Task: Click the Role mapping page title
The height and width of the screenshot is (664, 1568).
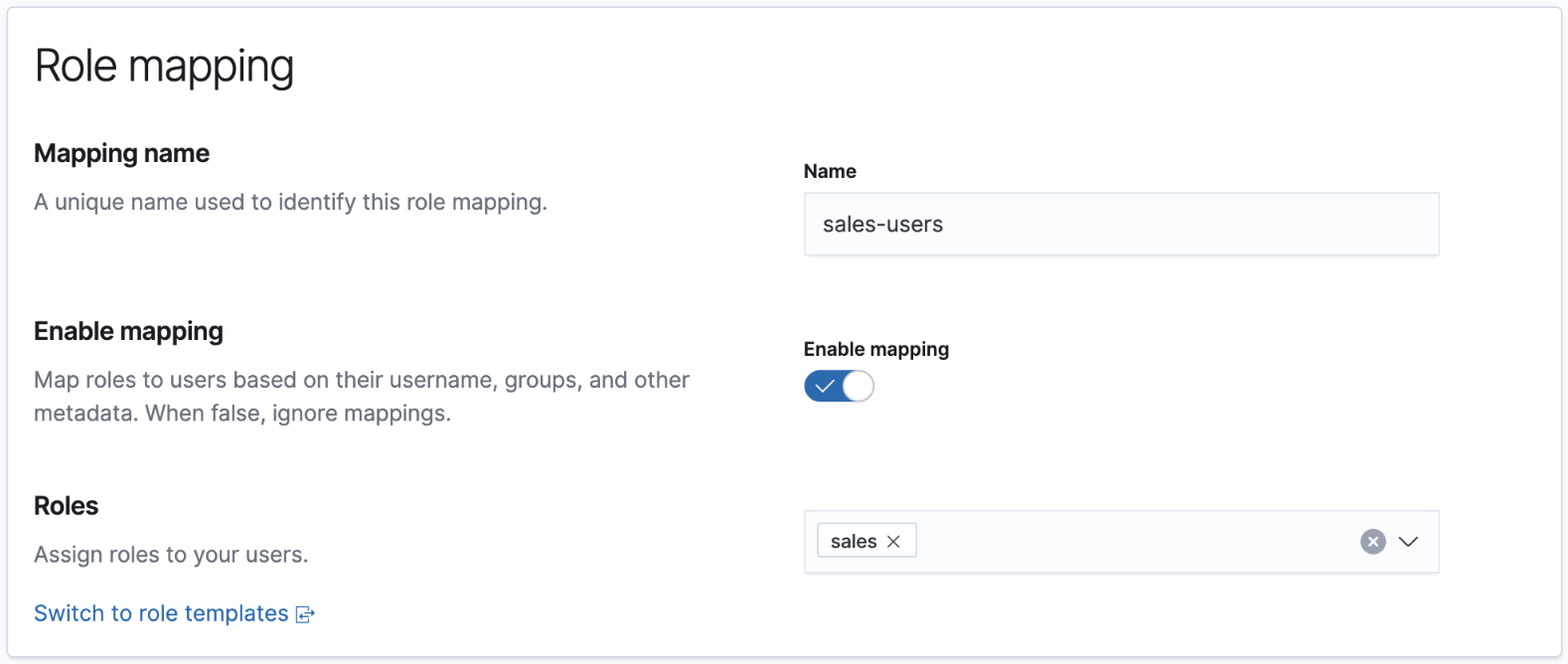Action: pyautogui.click(x=164, y=67)
